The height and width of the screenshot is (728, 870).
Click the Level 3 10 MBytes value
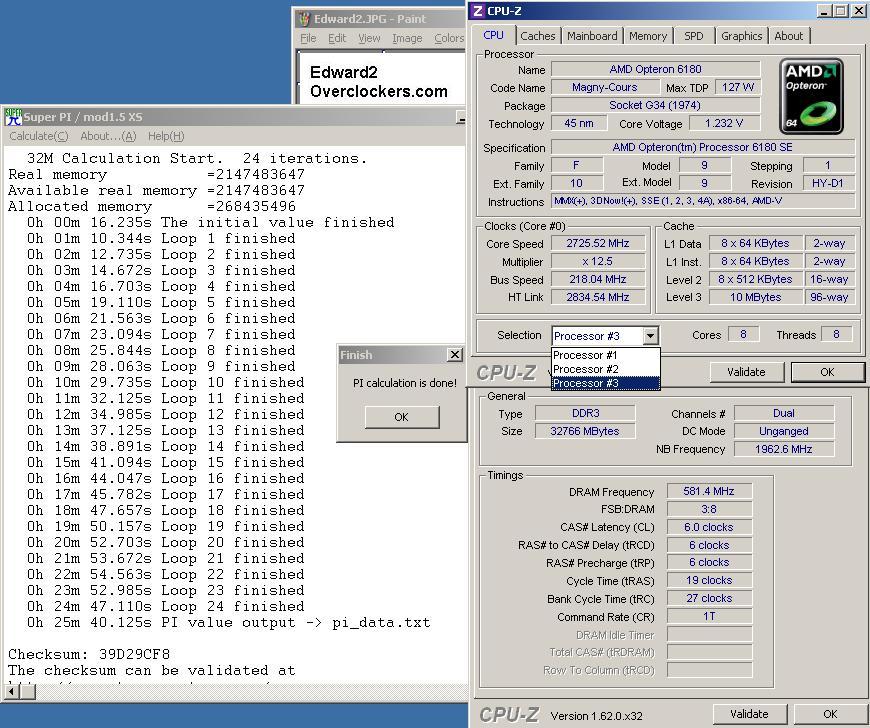[x=755, y=297]
